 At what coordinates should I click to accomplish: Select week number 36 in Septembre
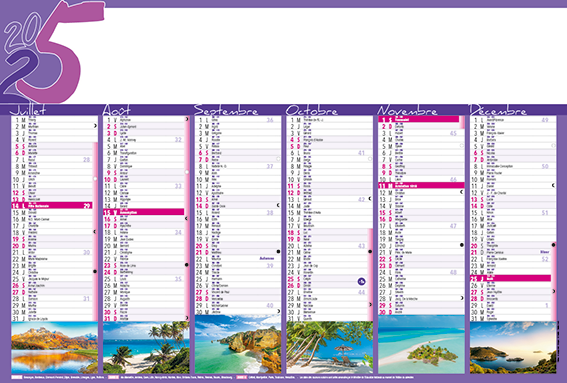(270, 120)
